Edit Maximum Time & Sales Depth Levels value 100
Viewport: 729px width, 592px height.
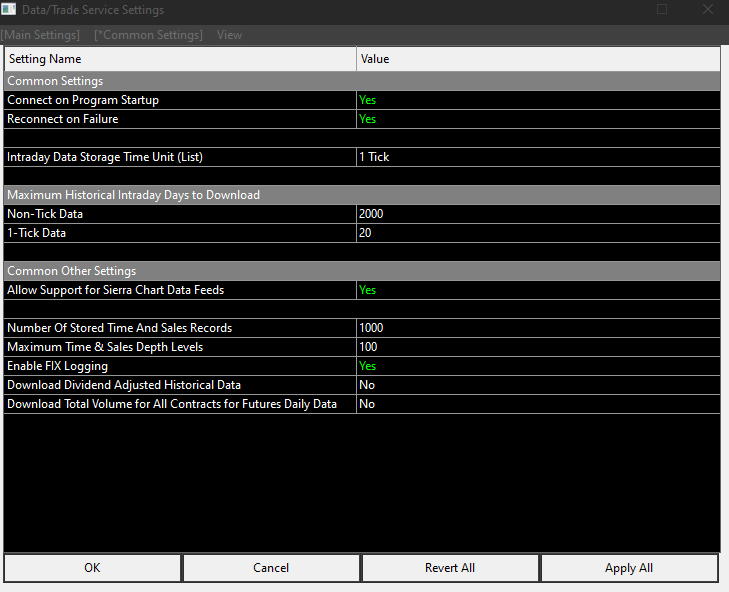(x=538, y=347)
